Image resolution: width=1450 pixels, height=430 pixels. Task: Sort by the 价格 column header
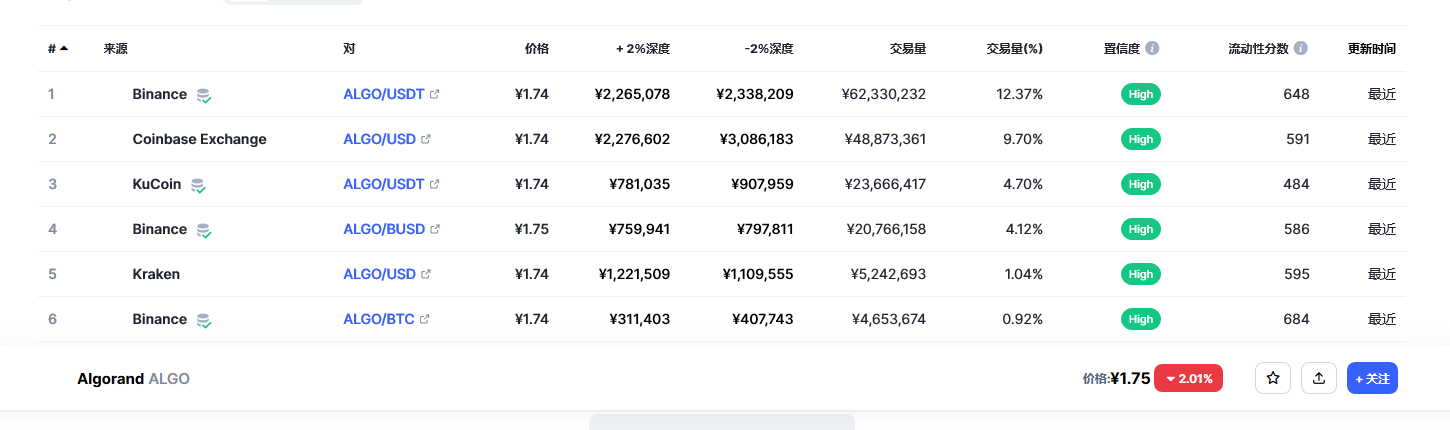pos(536,48)
